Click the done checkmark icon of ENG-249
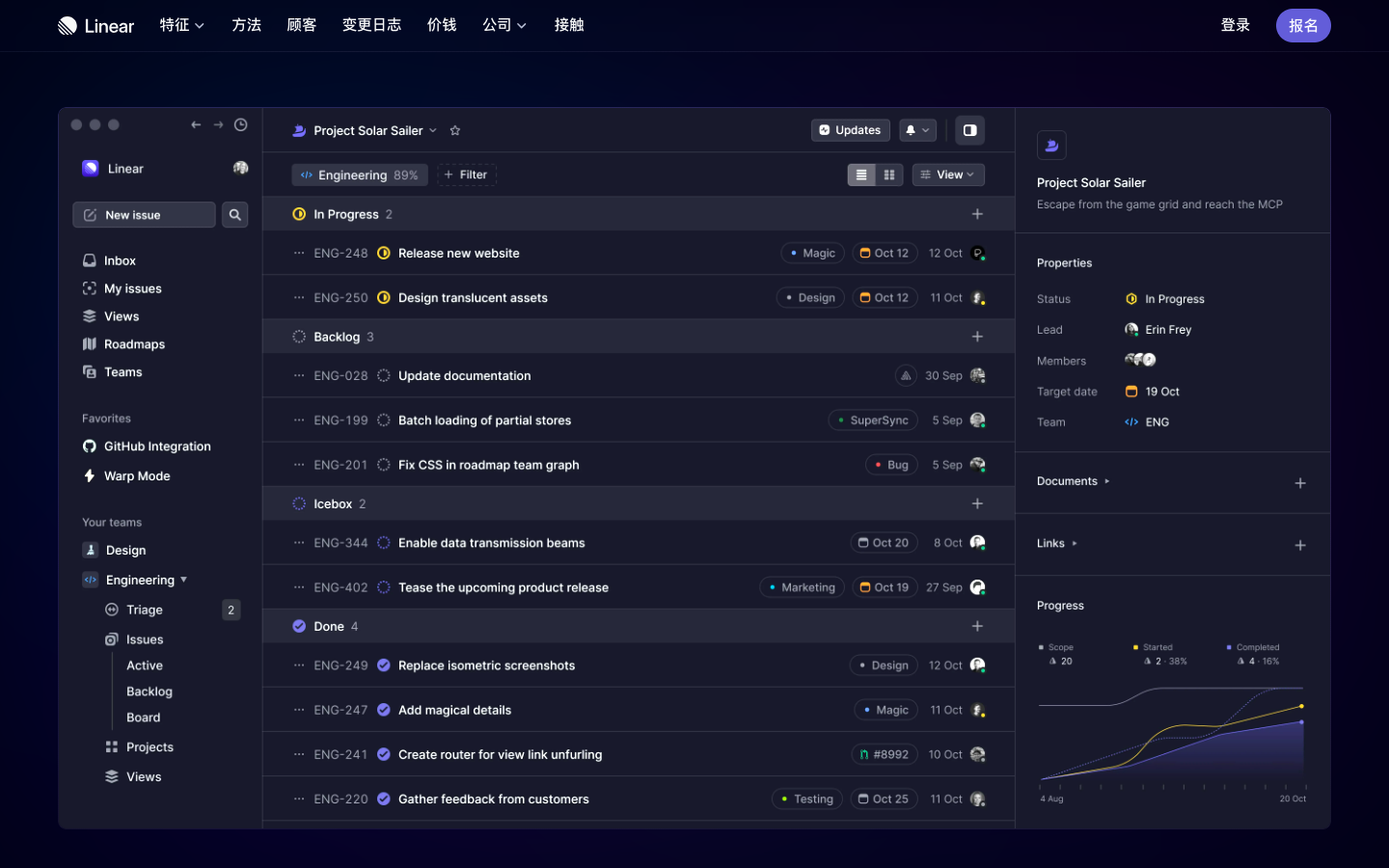This screenshot has width=1389, height=868. [384, 665]
